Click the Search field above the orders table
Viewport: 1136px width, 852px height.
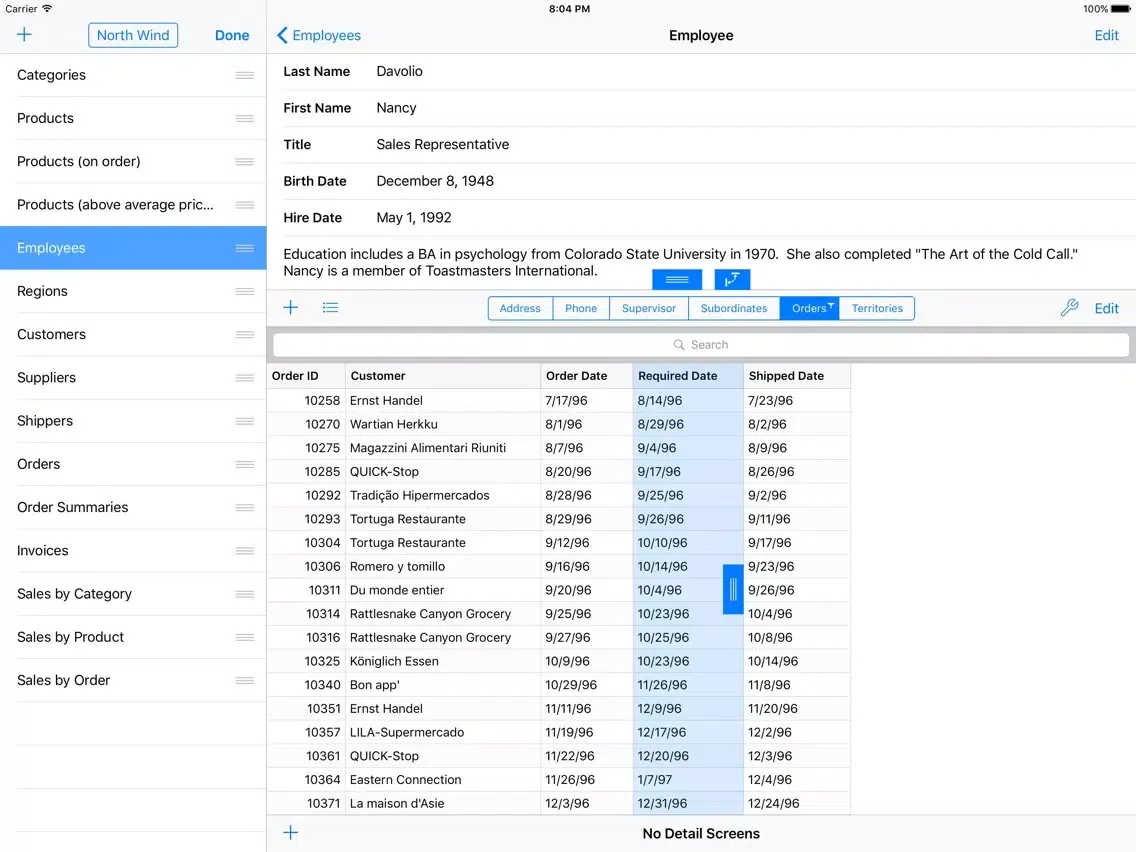pos(701,345)
